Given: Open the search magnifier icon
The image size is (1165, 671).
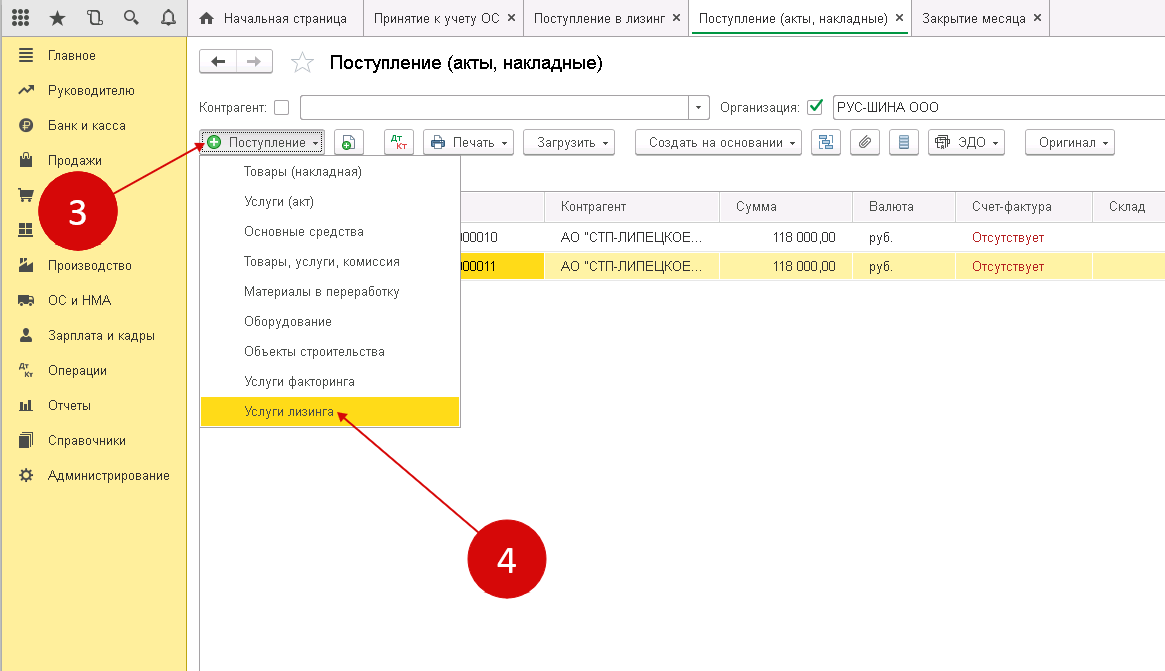Looking at the screenshot, I should (x=132, y=18).
